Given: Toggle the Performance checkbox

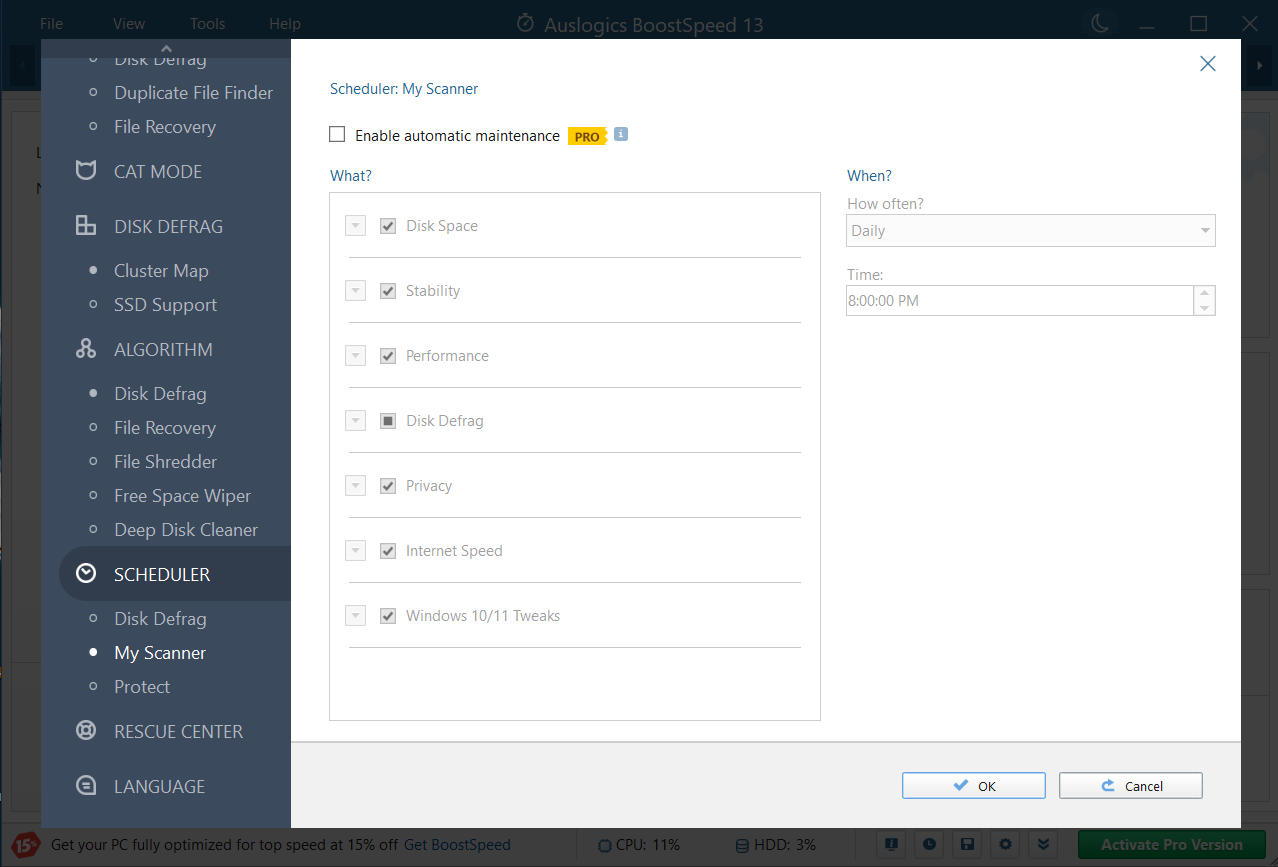Looking at the screenshot, I should click(388, 356).
